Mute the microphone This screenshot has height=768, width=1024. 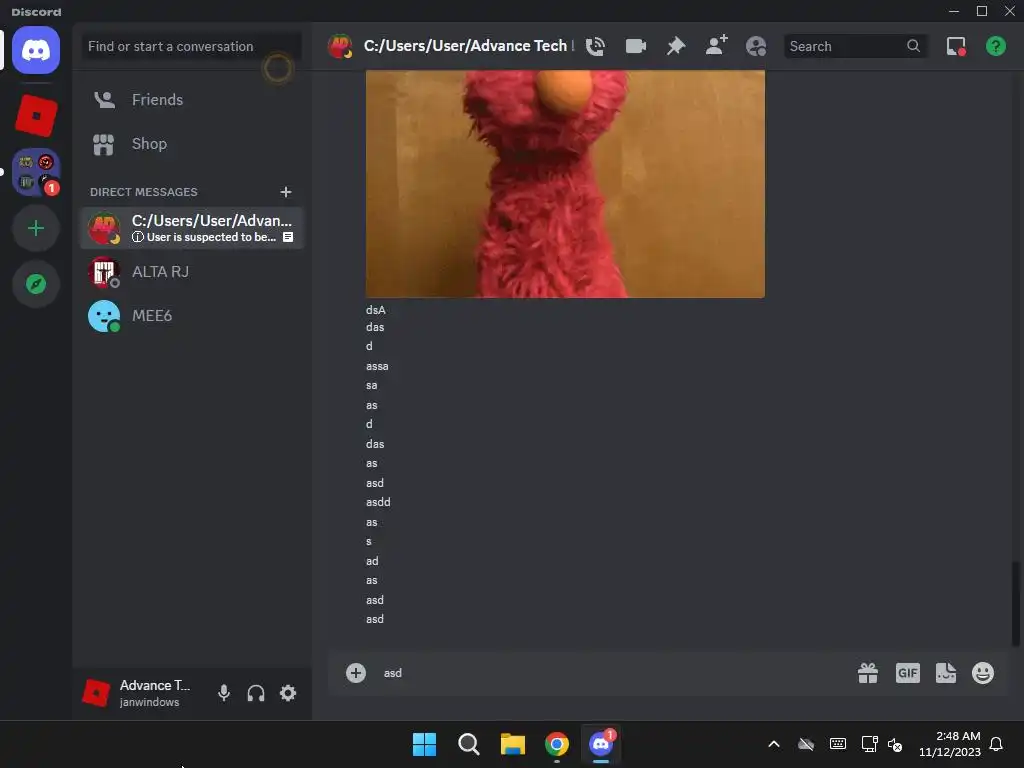[224, 693]
